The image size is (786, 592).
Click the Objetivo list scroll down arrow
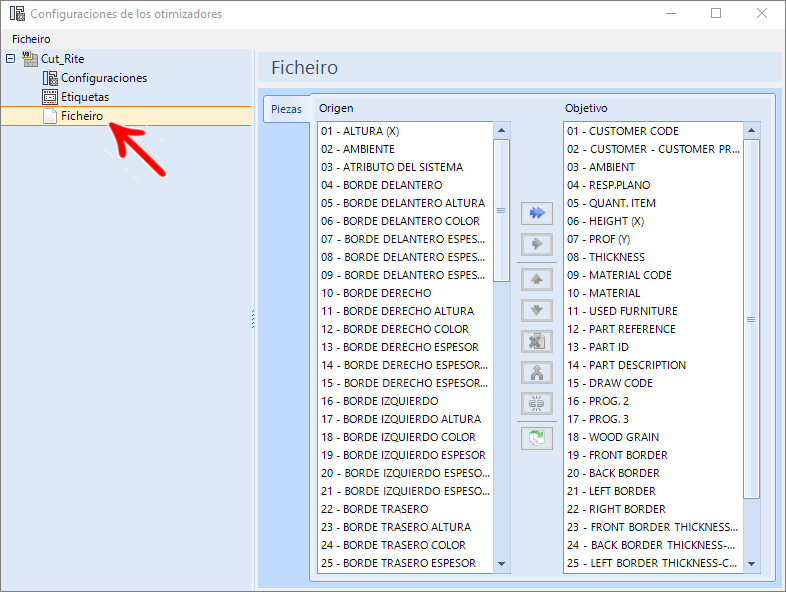751,564
